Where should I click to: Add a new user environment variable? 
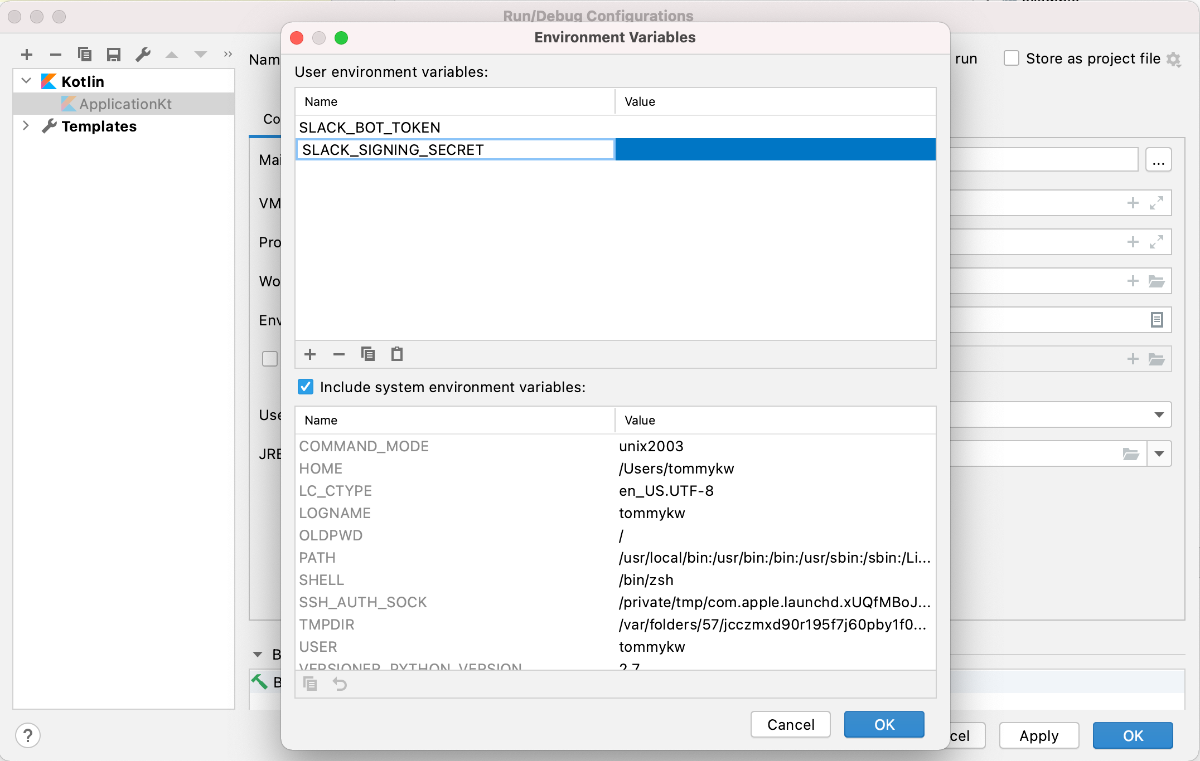click(310, 354)
